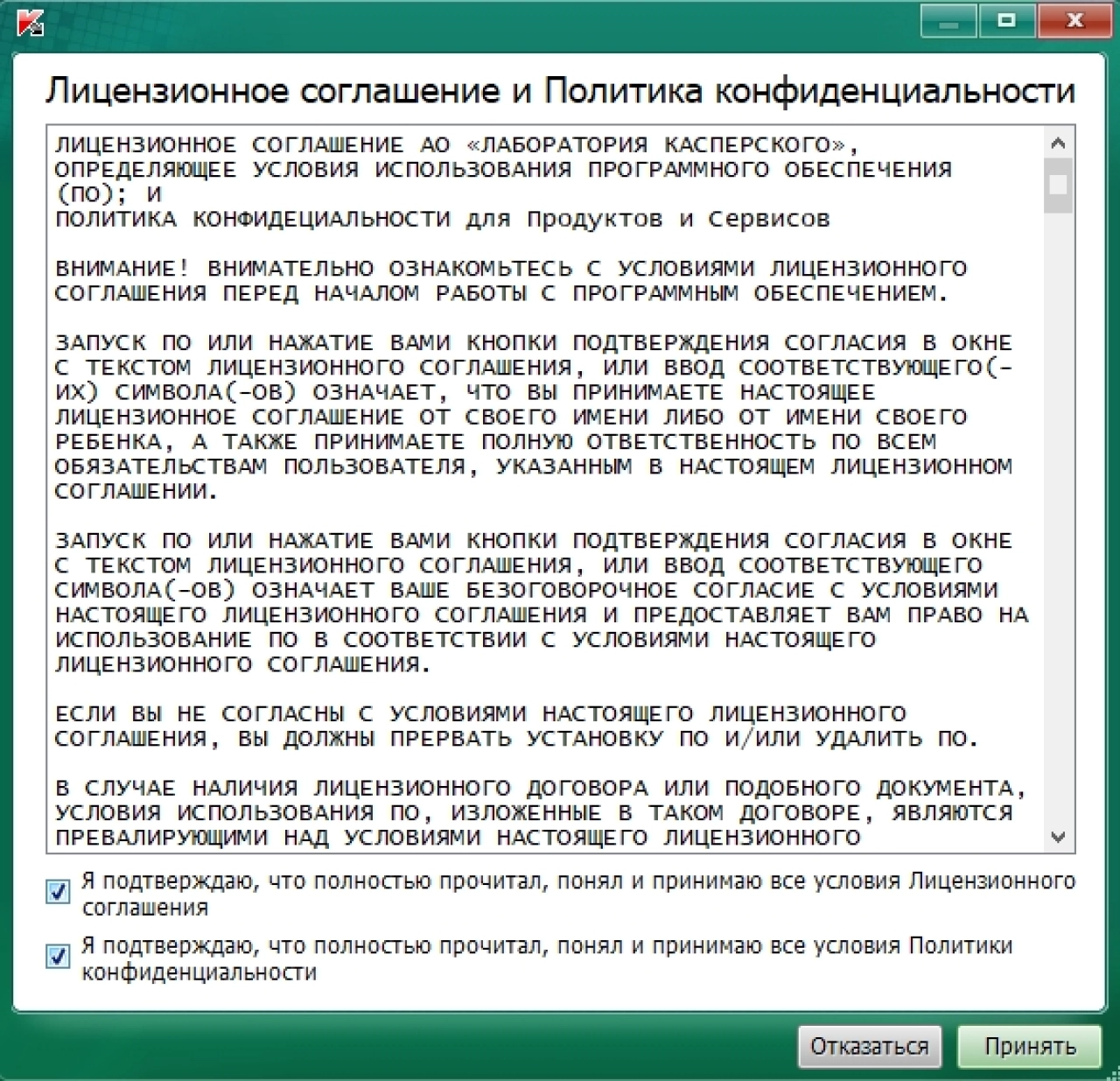This screenshot has height=1081, width=1120.
Task: Click the scrollbar down arrow
Action: click(x=1058, y=838)
